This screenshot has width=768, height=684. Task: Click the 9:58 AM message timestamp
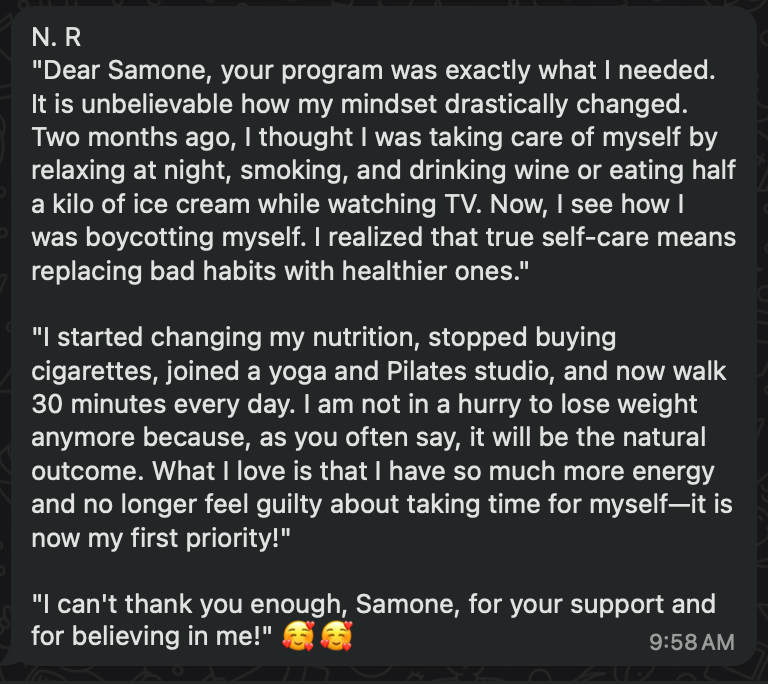click(x=692, y=642)
